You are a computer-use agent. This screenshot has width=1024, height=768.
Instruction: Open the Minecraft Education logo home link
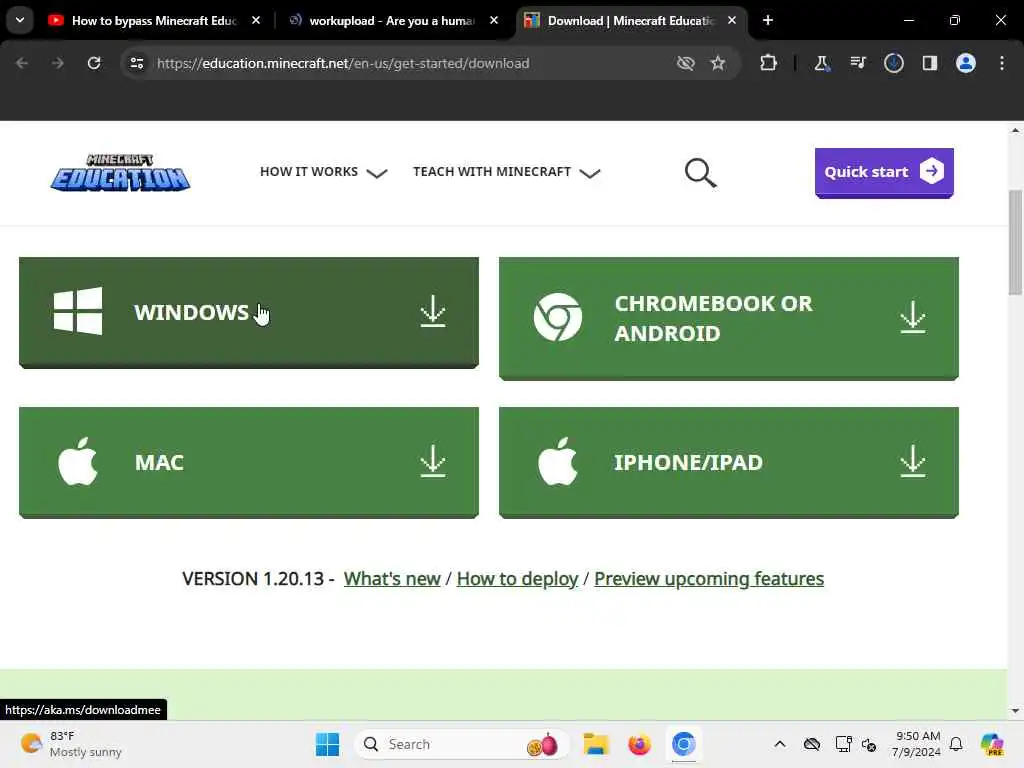tap(120, 172)
